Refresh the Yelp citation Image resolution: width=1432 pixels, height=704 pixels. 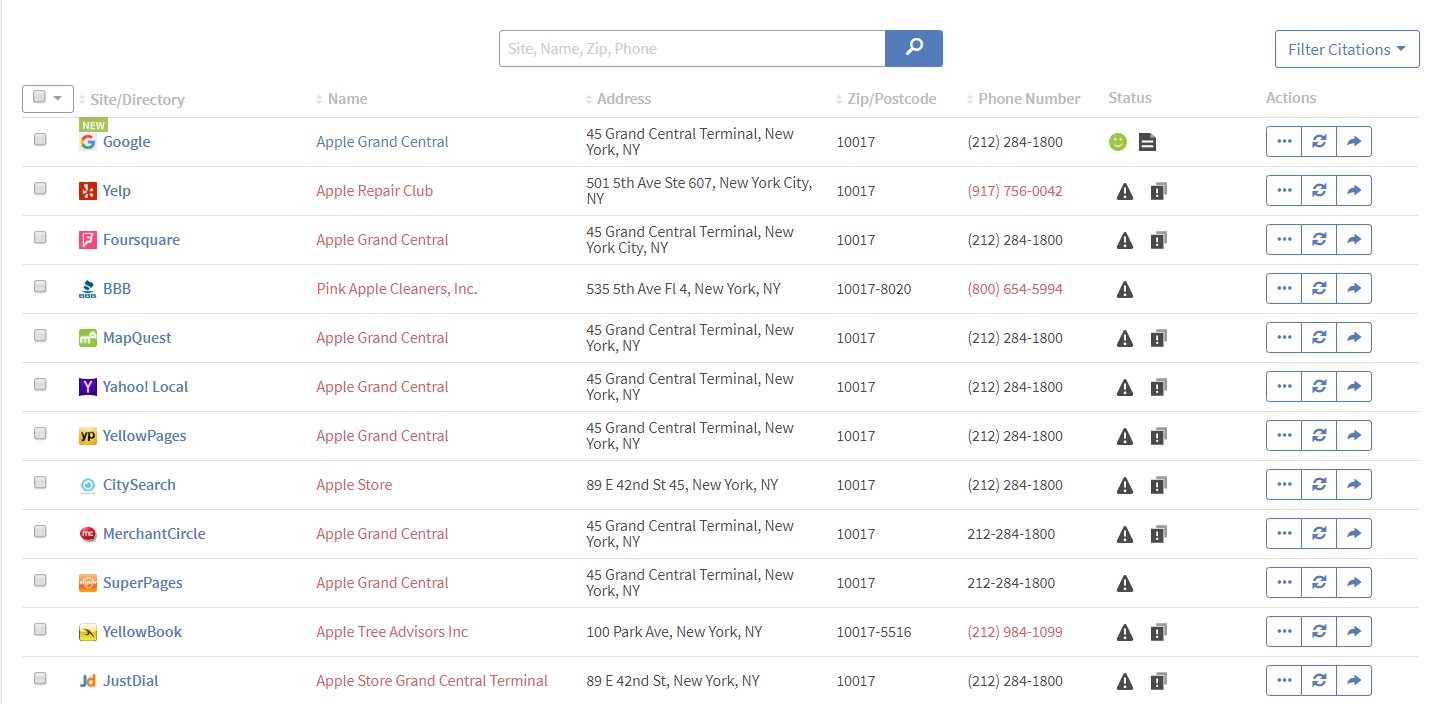pos(1319,191)
